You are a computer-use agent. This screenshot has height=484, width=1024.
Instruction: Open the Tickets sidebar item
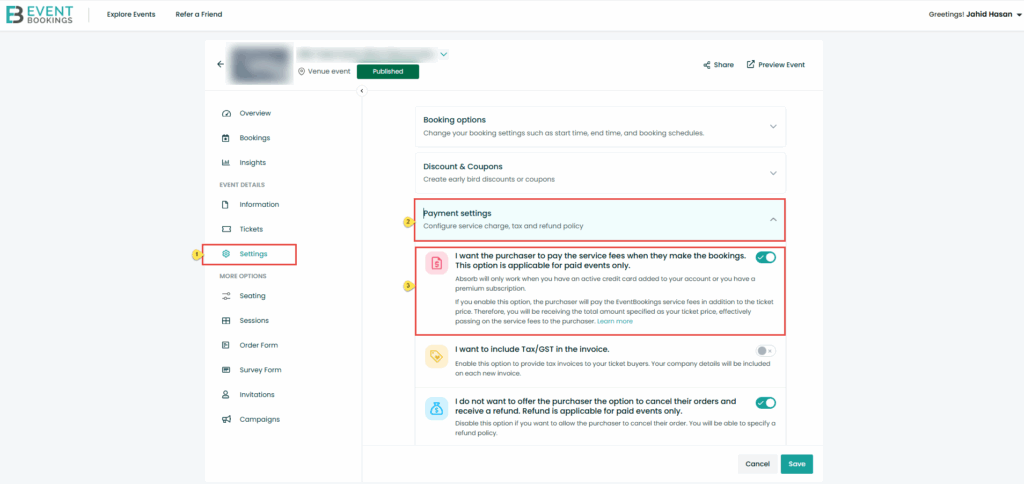tap(251, 229)
